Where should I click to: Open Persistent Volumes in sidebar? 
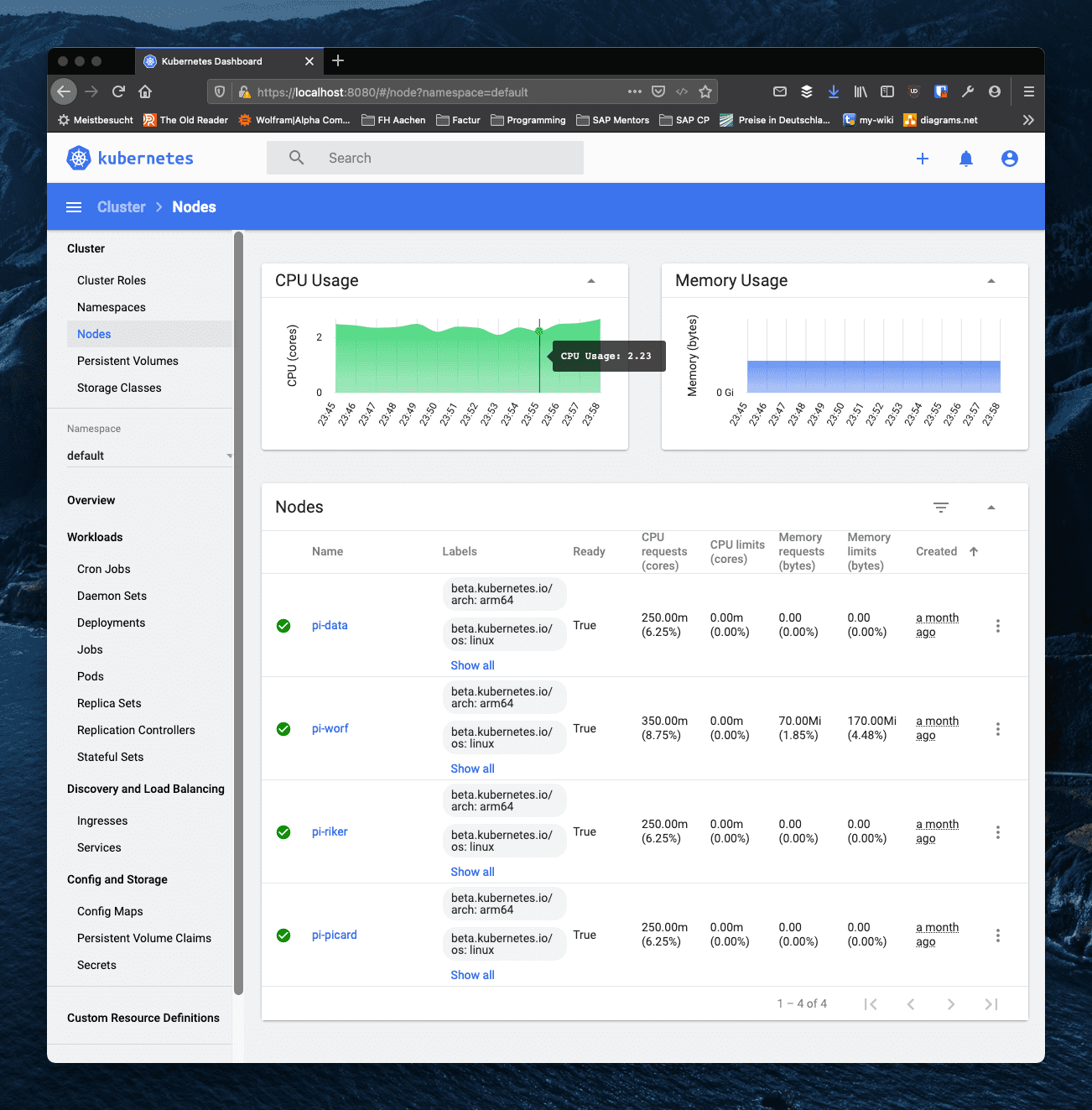pos(127,361)
